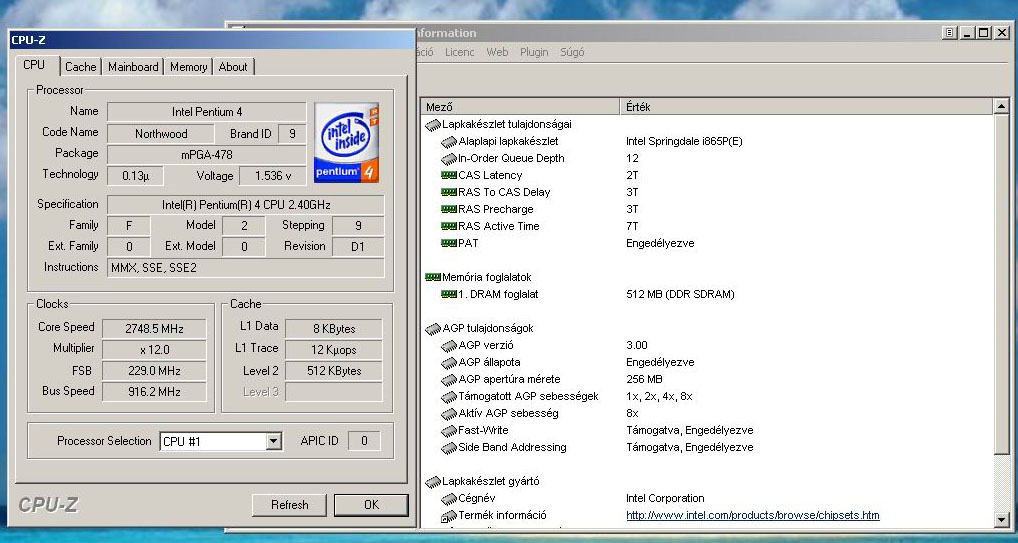Click the chip icon beside AGP tulajdonságok

tap(432, 329)
